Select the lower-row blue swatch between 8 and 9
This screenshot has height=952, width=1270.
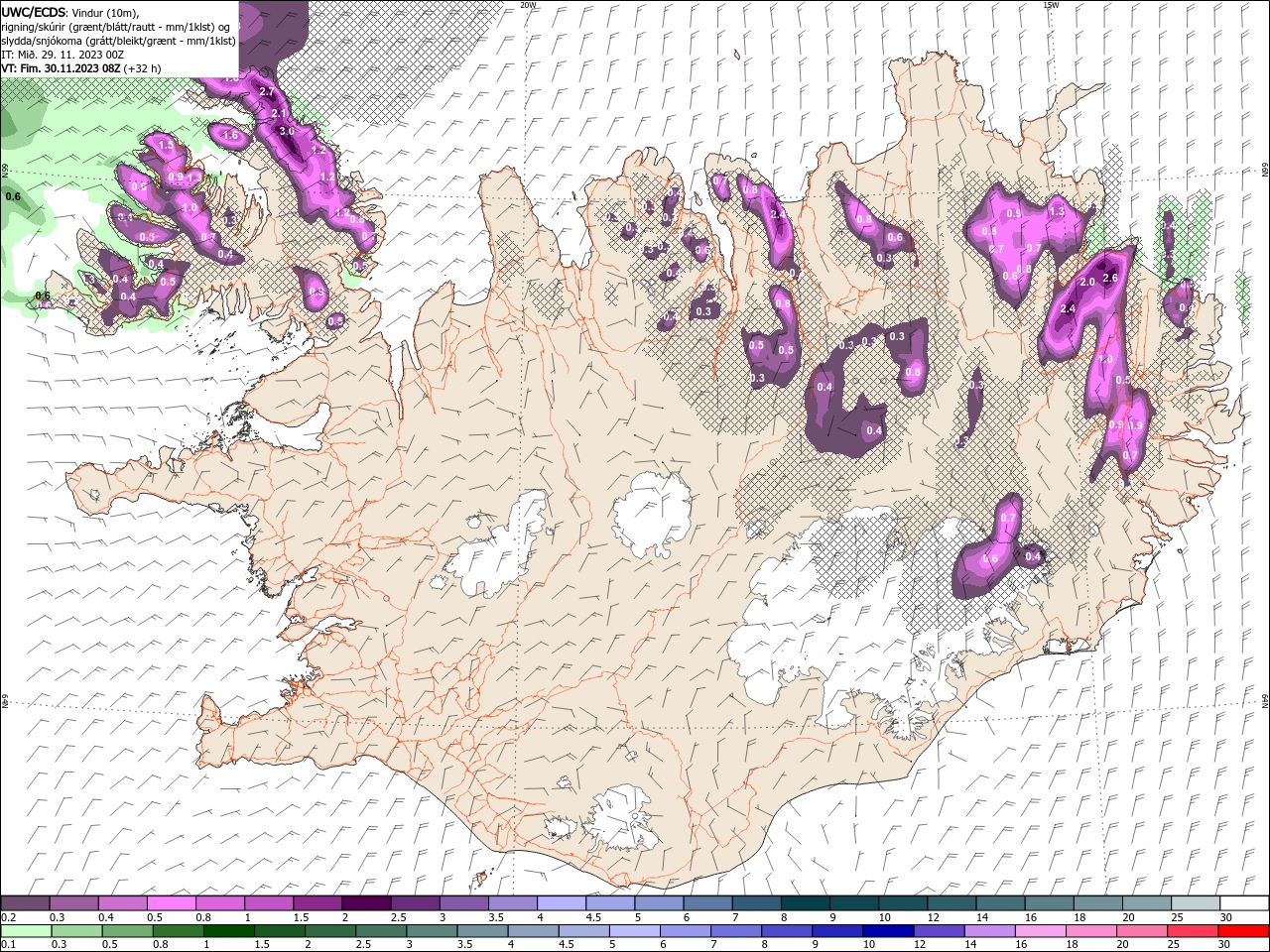(x=786, y=931)
